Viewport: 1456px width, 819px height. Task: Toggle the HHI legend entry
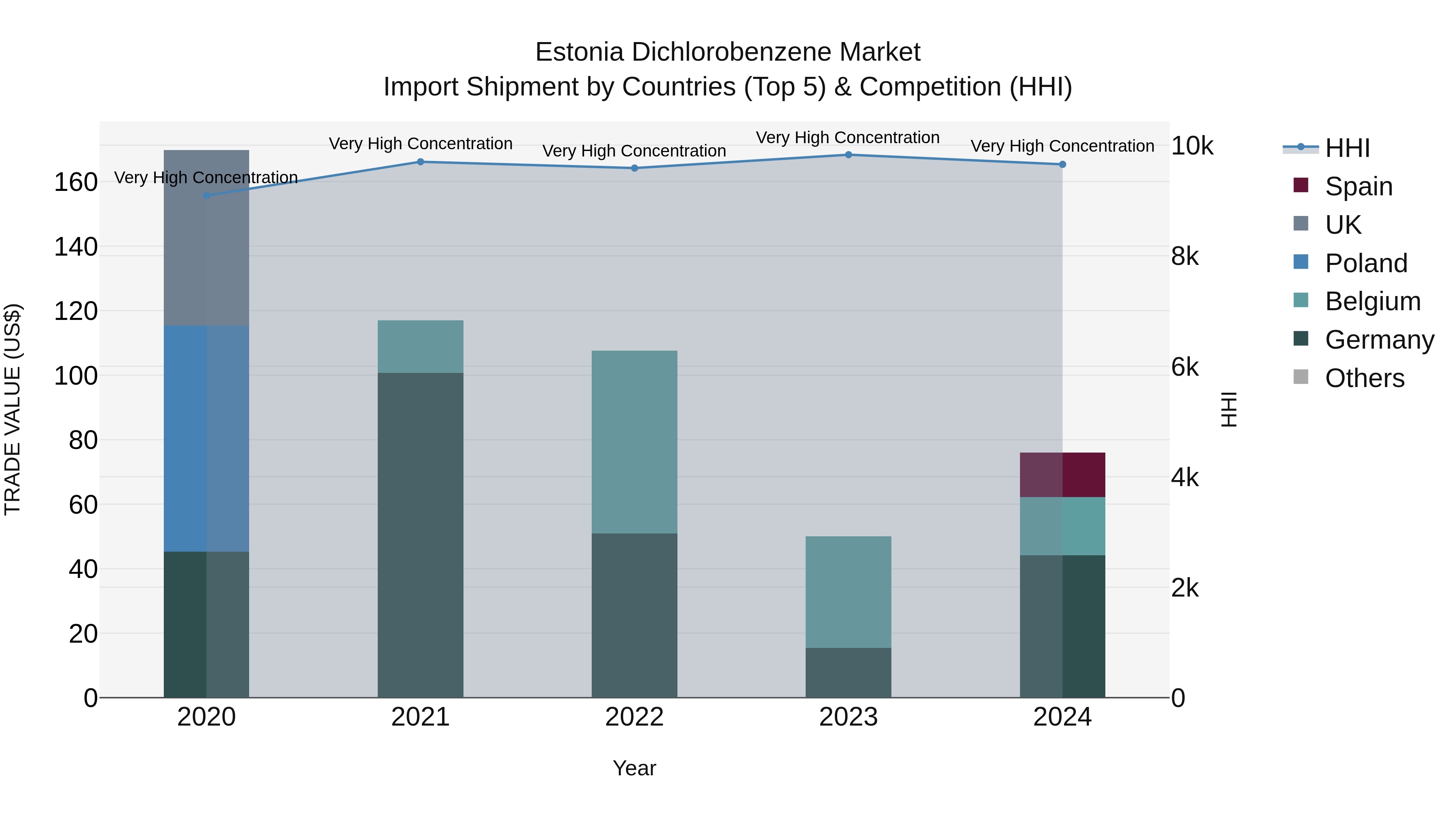coord(1326,148)
